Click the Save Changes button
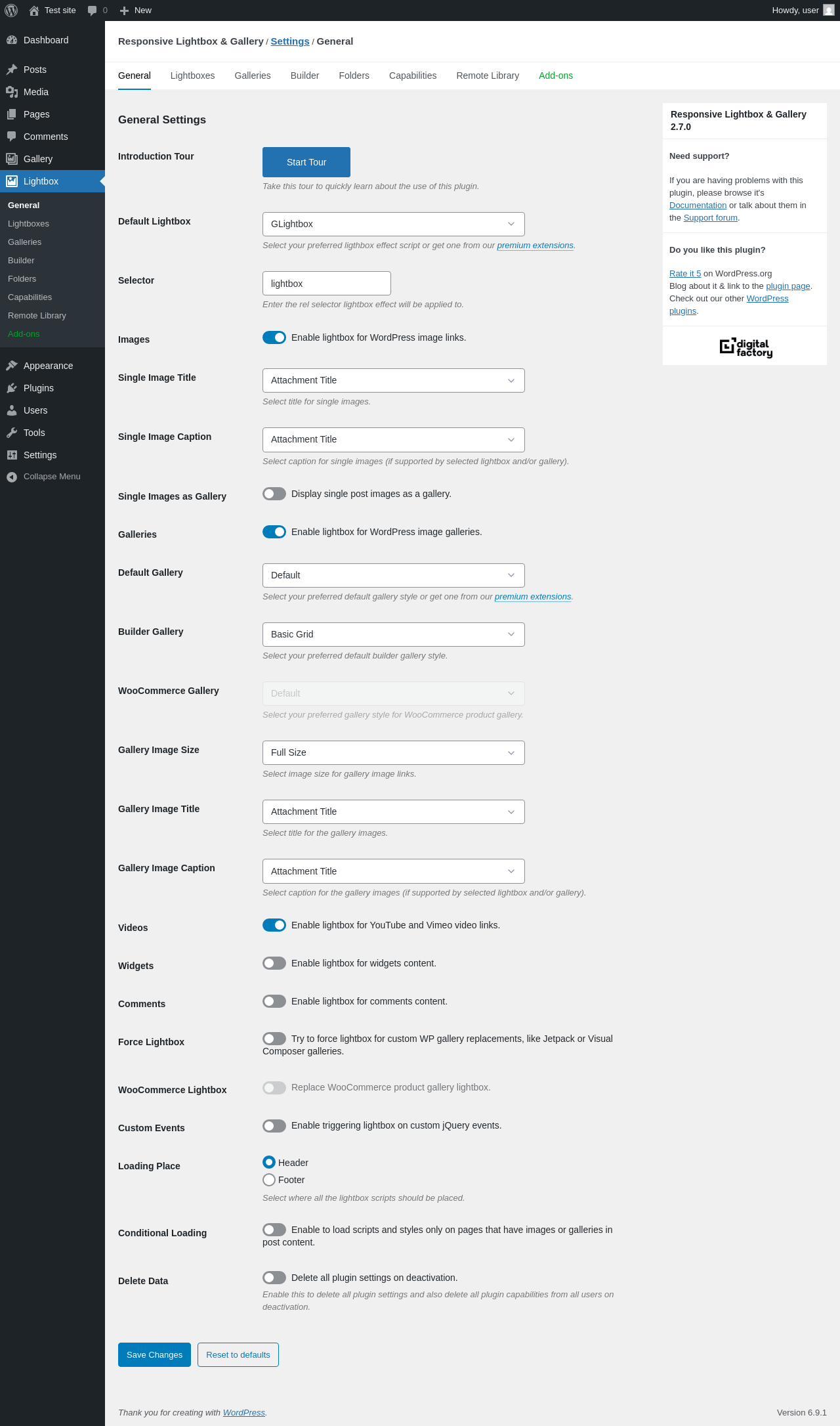Screen dimensions: 840x1426 (154, 1354)
